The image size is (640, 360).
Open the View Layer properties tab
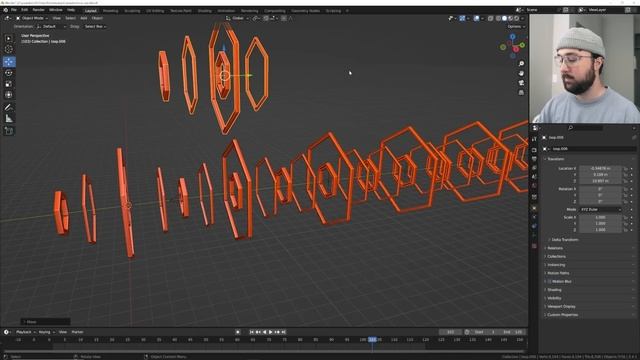point(534,168)
